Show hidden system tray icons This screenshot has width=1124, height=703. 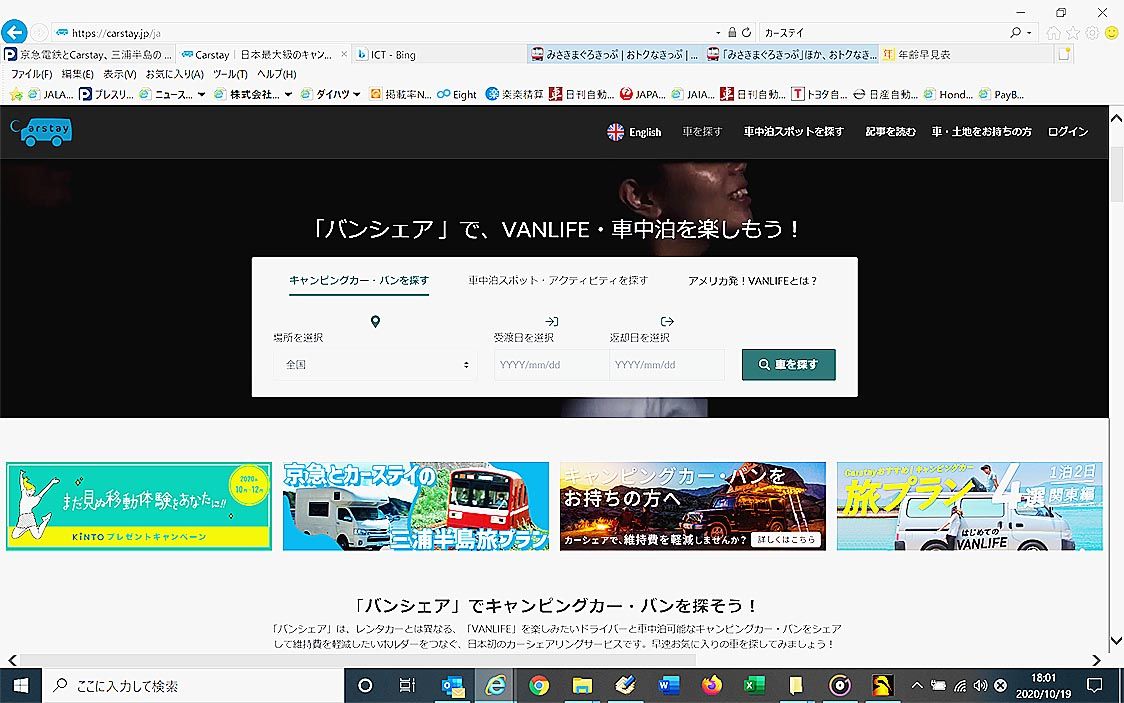[916, 686]
